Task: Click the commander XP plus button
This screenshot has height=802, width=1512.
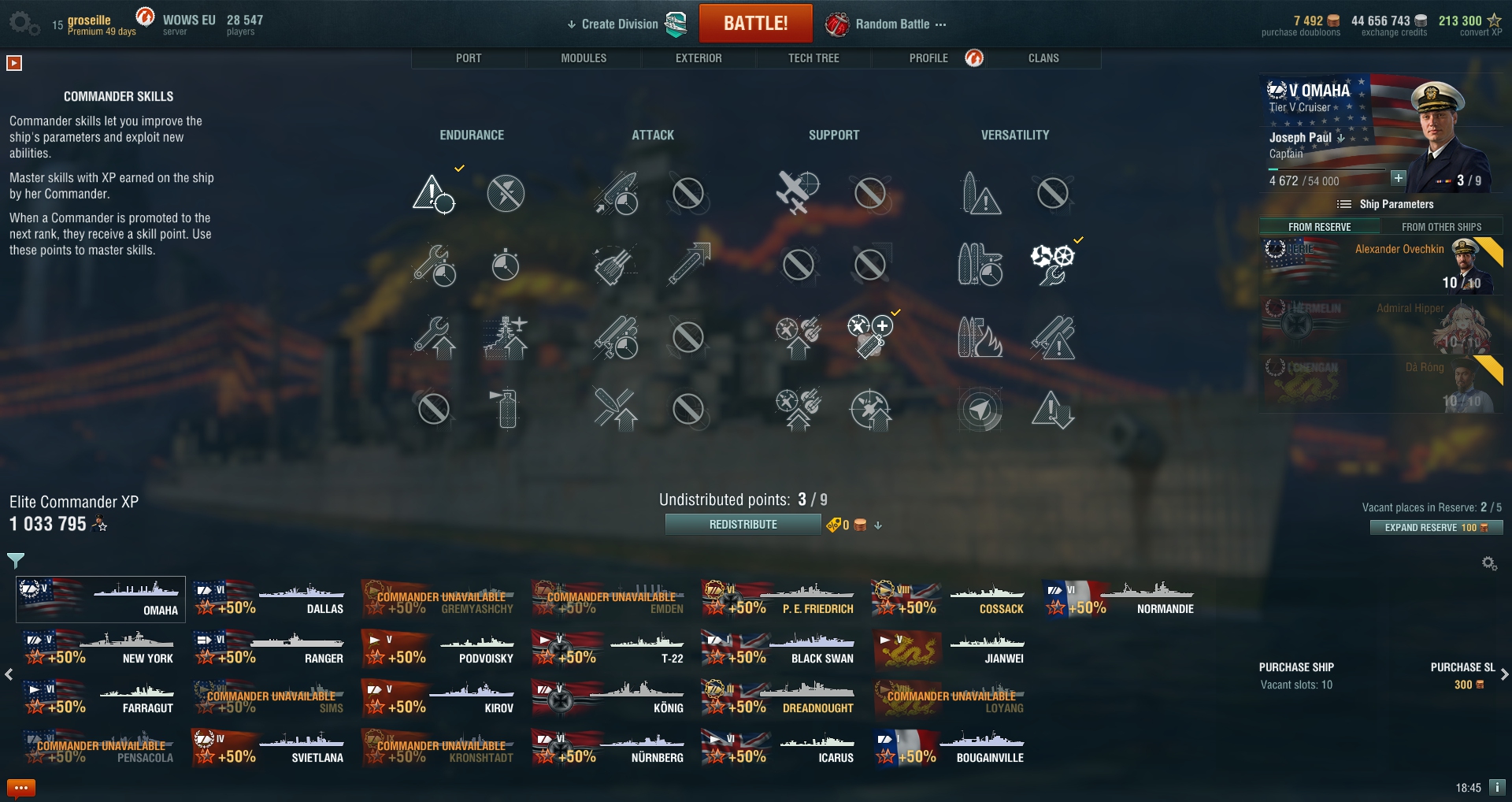Action: tap(1398, 178)
